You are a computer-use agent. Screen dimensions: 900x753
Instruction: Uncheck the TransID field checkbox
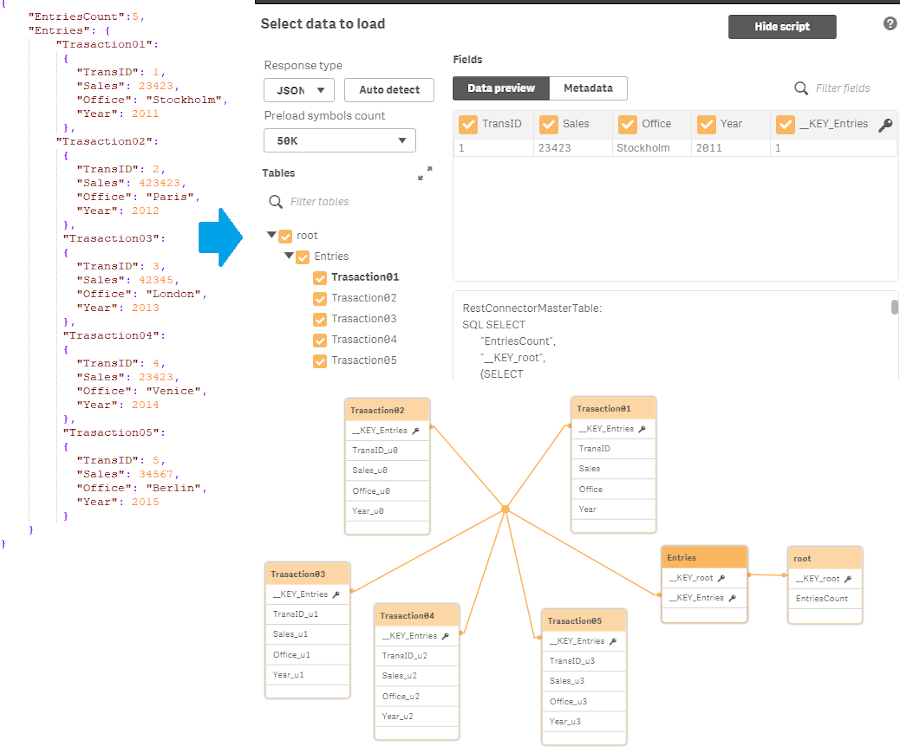tap(467, 124)
